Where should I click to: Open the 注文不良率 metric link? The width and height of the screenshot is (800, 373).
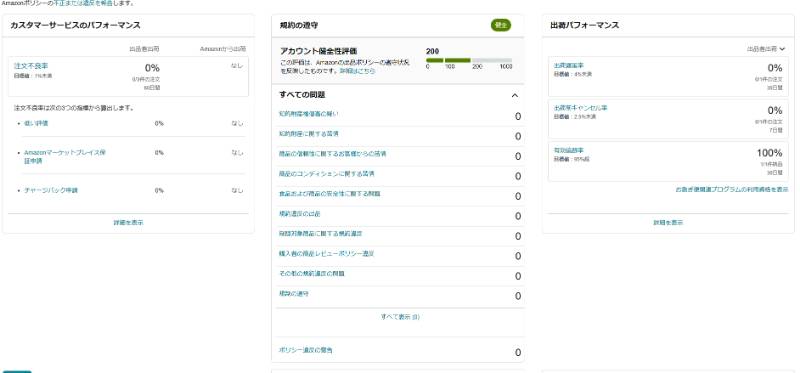point(31,66)
